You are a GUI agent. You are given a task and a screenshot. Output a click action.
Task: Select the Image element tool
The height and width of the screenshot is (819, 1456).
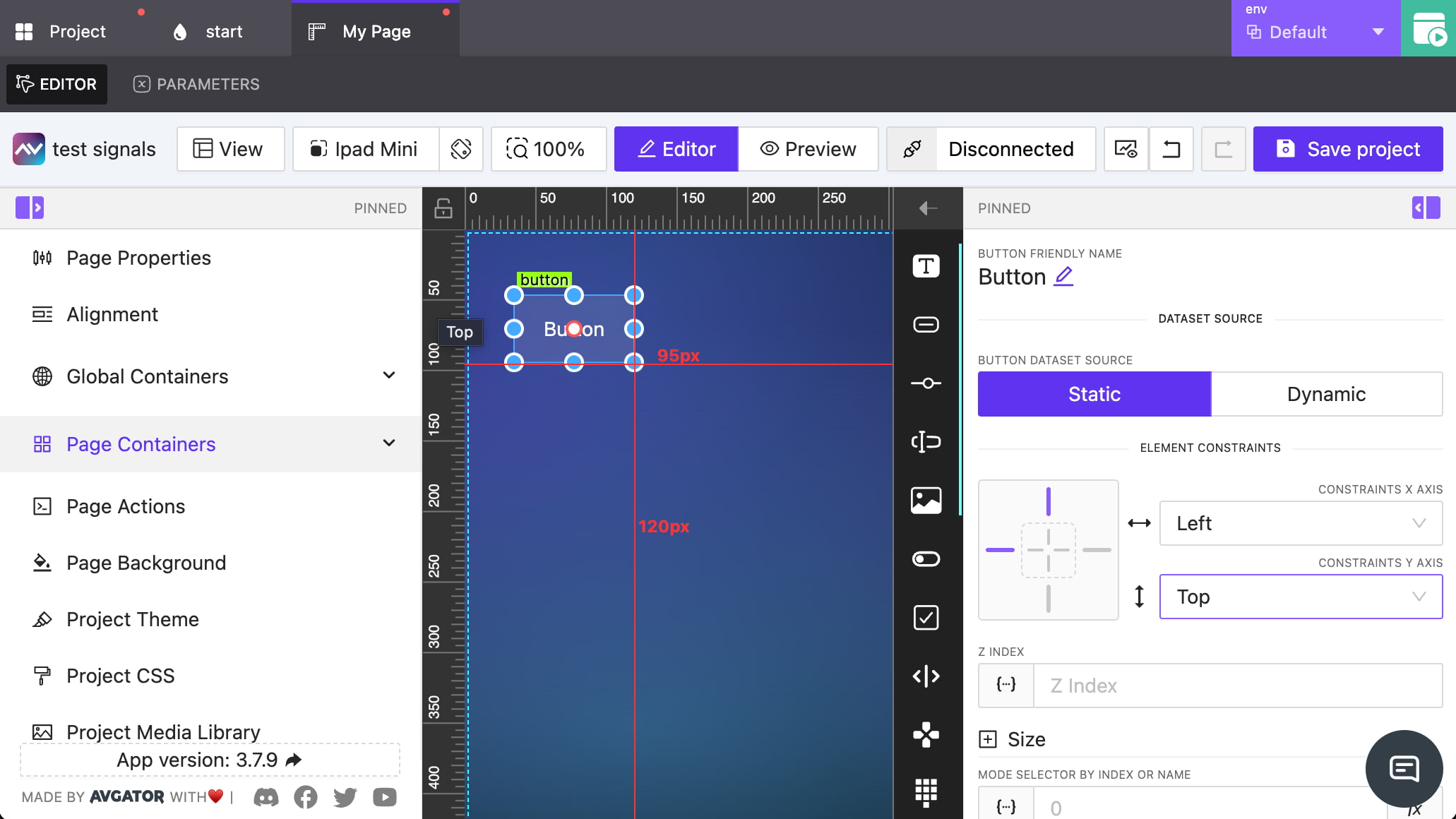point(926,501)
